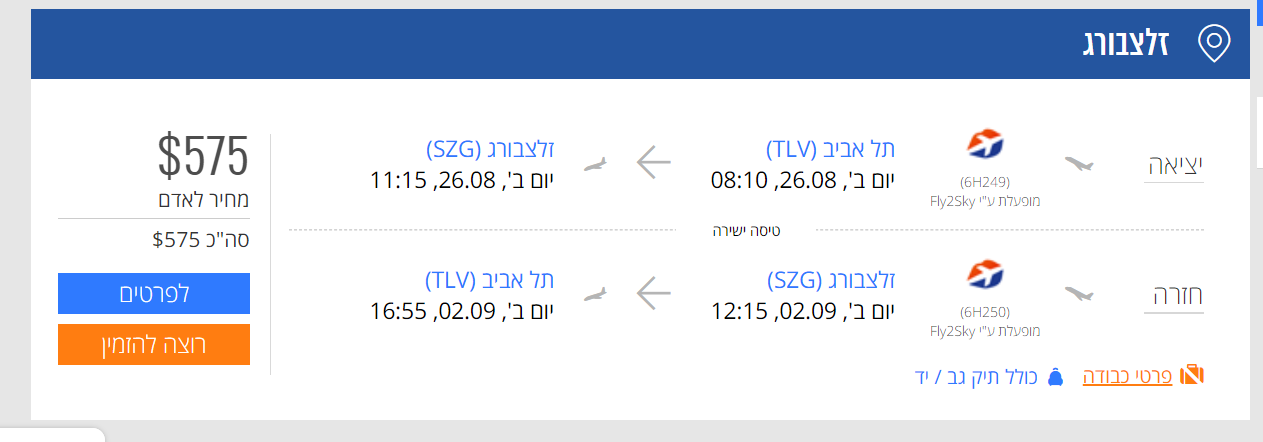Click the יציאה departure label
Viewport: 1263px width, 442px height.
(1174, 166)
